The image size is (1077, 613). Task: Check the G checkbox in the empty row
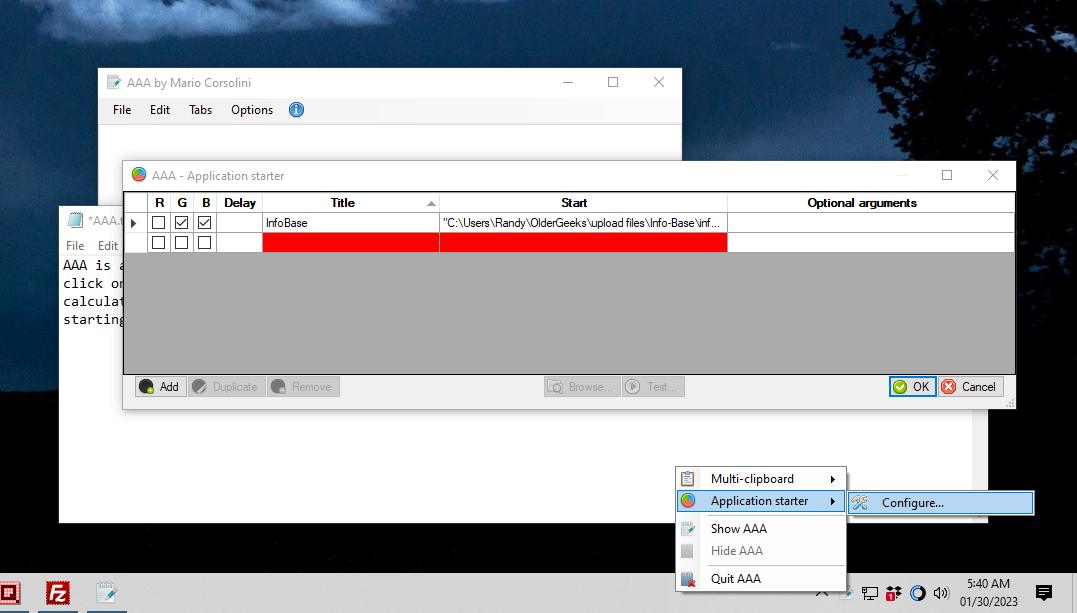point(181,243)
